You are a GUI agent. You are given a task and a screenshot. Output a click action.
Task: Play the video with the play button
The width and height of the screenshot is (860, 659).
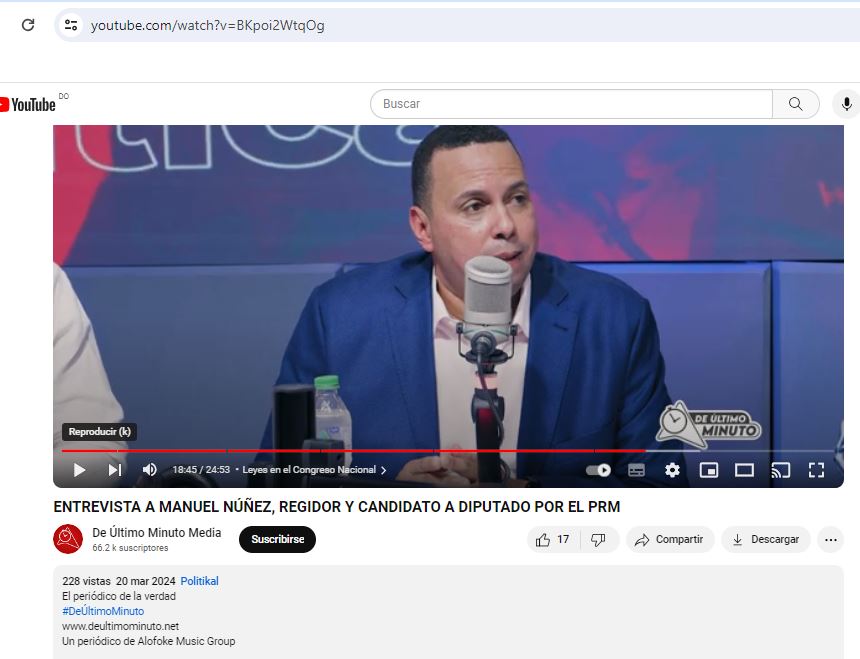click(x=79, y=470)
